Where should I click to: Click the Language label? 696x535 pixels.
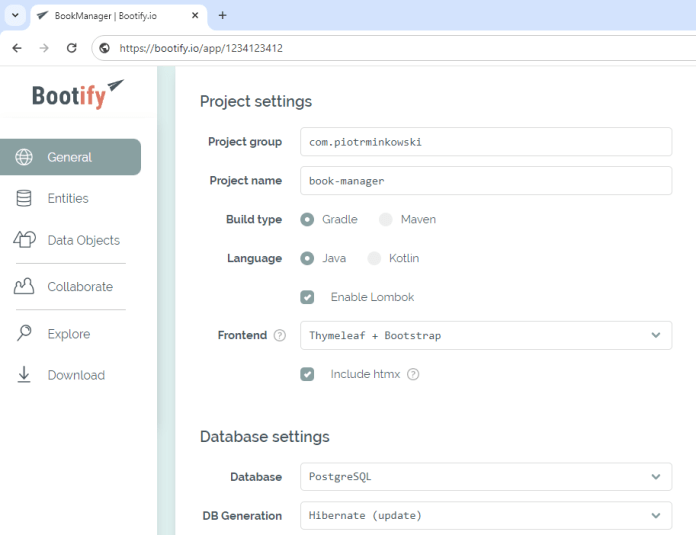tap(254, 258)
